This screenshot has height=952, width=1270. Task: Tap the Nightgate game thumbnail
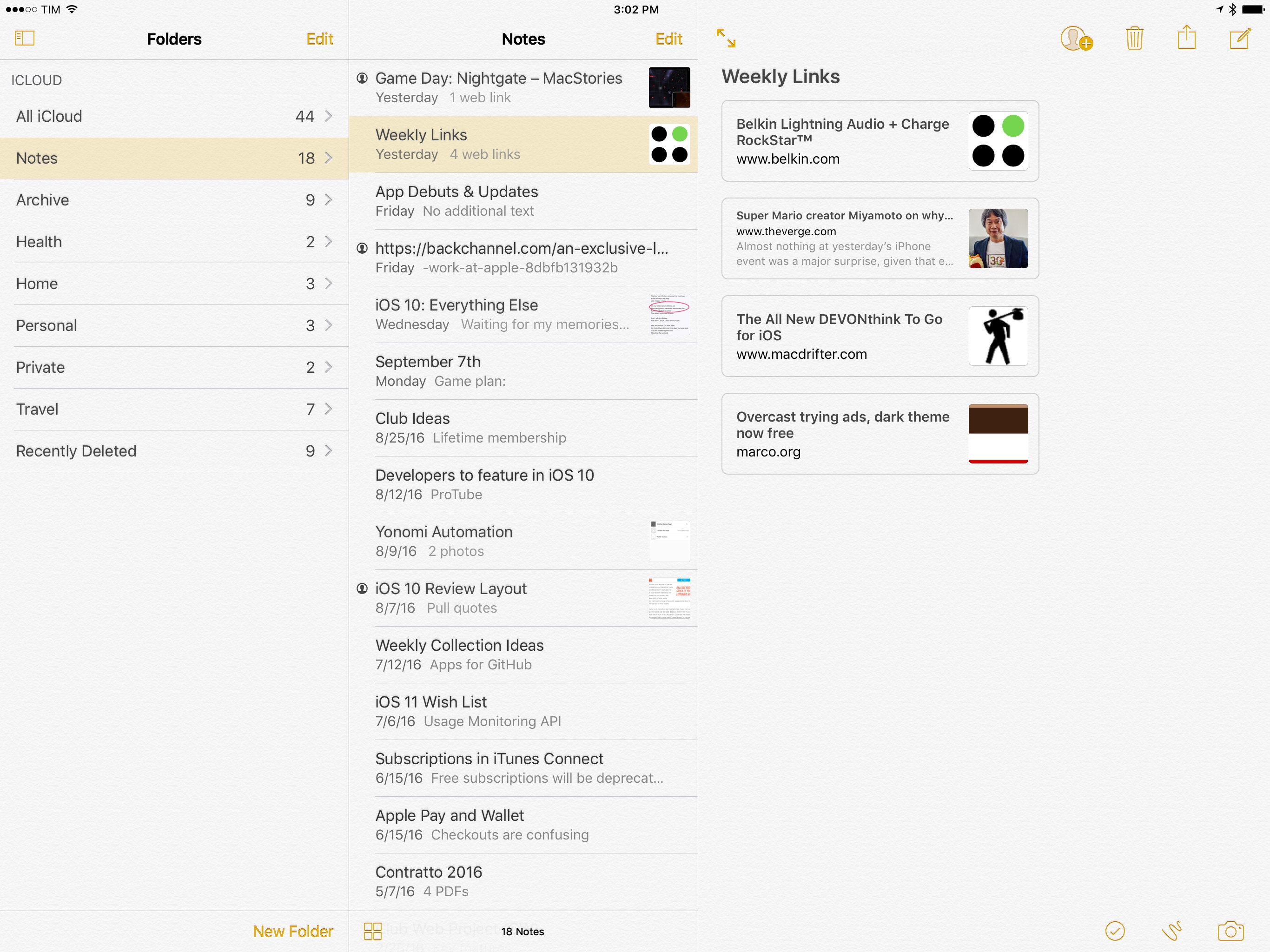pyautogui.click(x=669, y=88)
